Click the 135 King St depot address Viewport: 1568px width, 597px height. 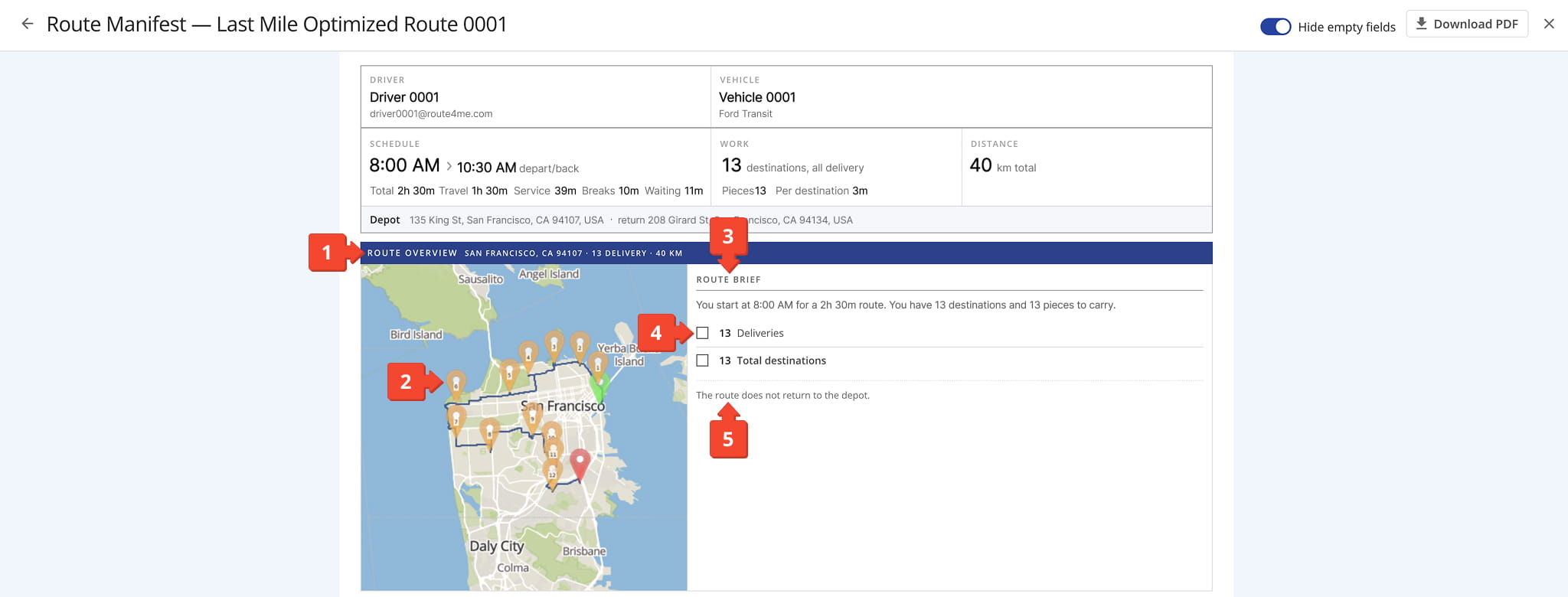(506, 220)
